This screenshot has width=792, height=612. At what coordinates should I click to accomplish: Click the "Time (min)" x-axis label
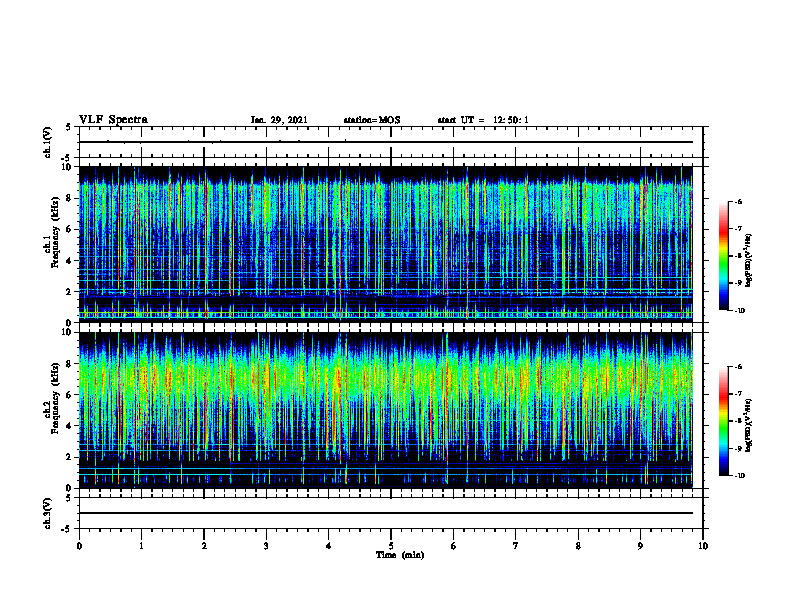[400, 555]
